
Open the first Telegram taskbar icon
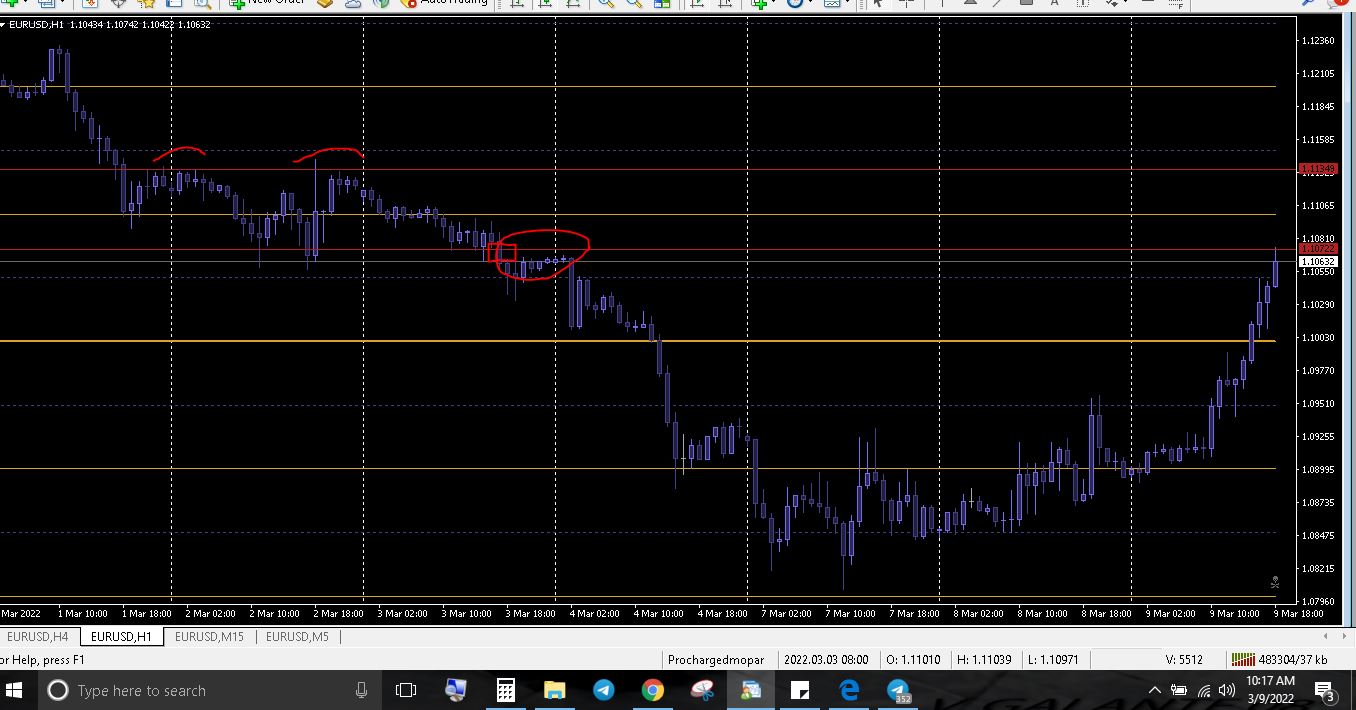point(603,690)
